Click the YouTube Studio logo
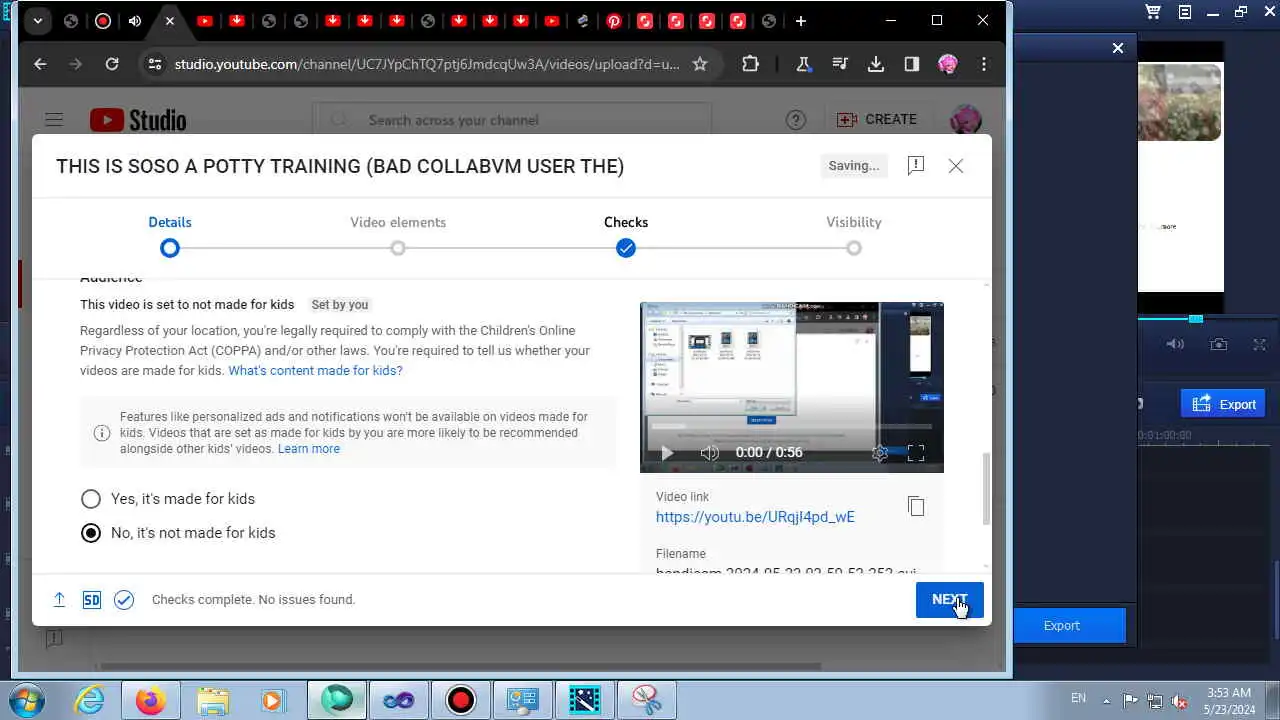1280x720 pixels. [138, 120]
